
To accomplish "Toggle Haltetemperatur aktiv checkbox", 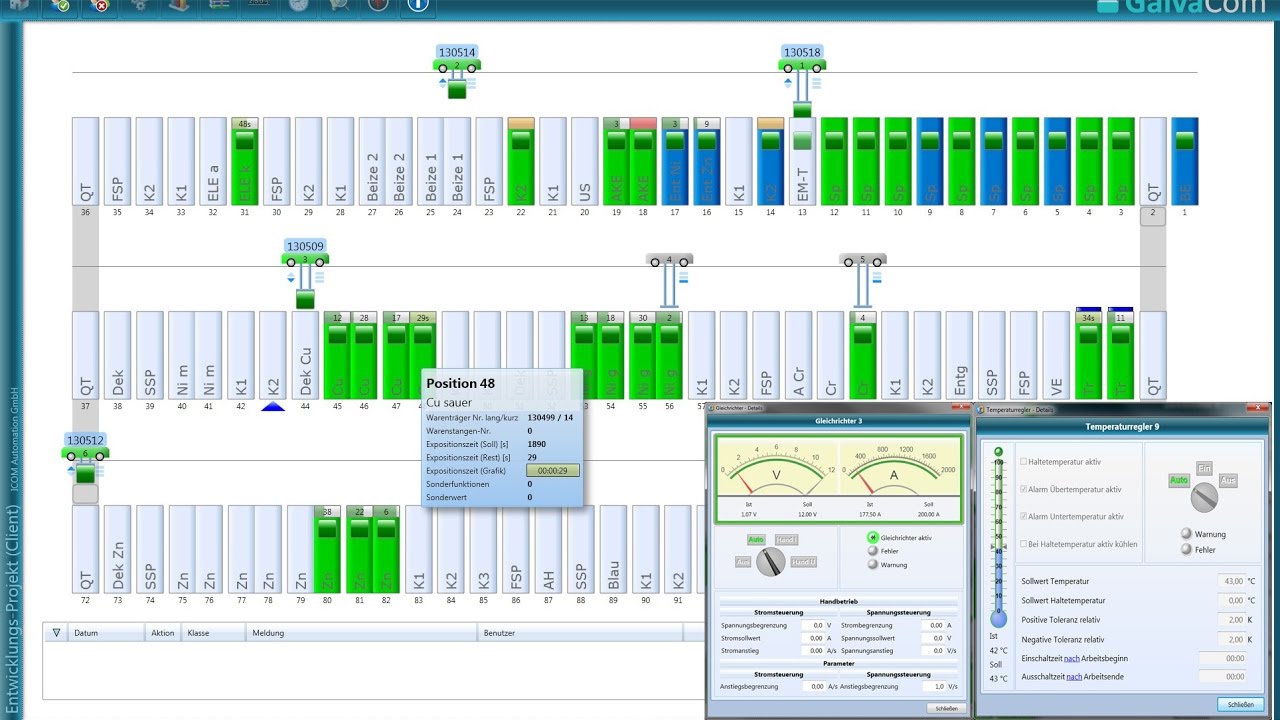I will (1023, 461).
